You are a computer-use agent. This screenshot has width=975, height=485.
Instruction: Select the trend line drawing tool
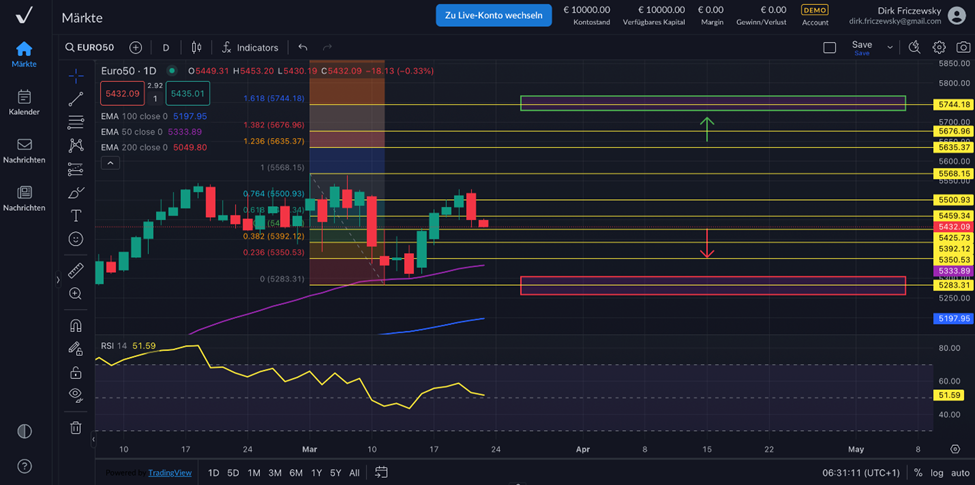(x=76, y=99)
